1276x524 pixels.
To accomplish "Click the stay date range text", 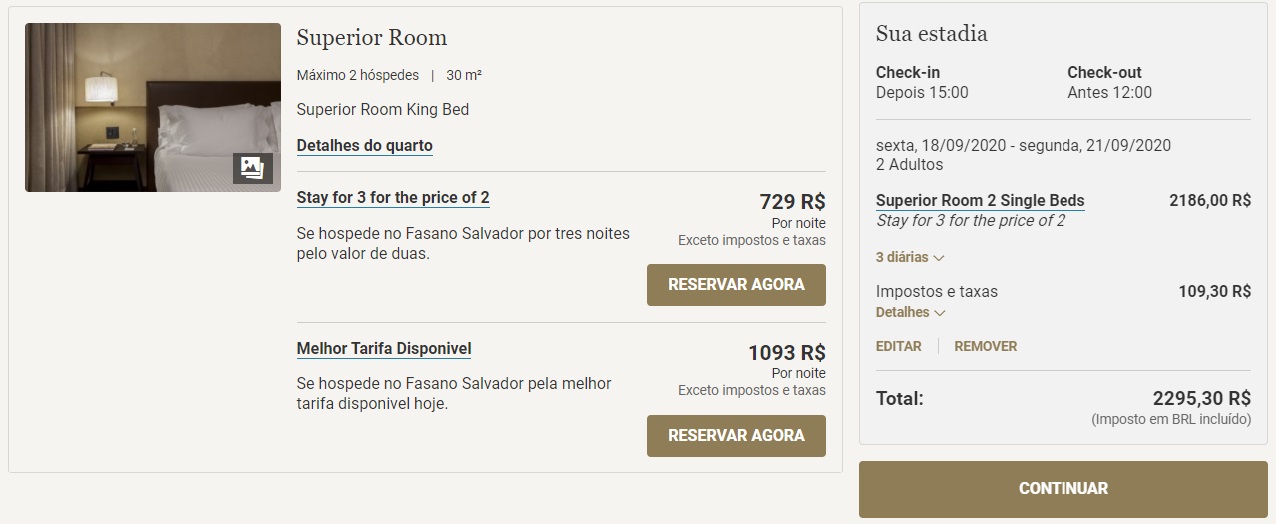I will pyautogui.click(x=1023, y=145).
